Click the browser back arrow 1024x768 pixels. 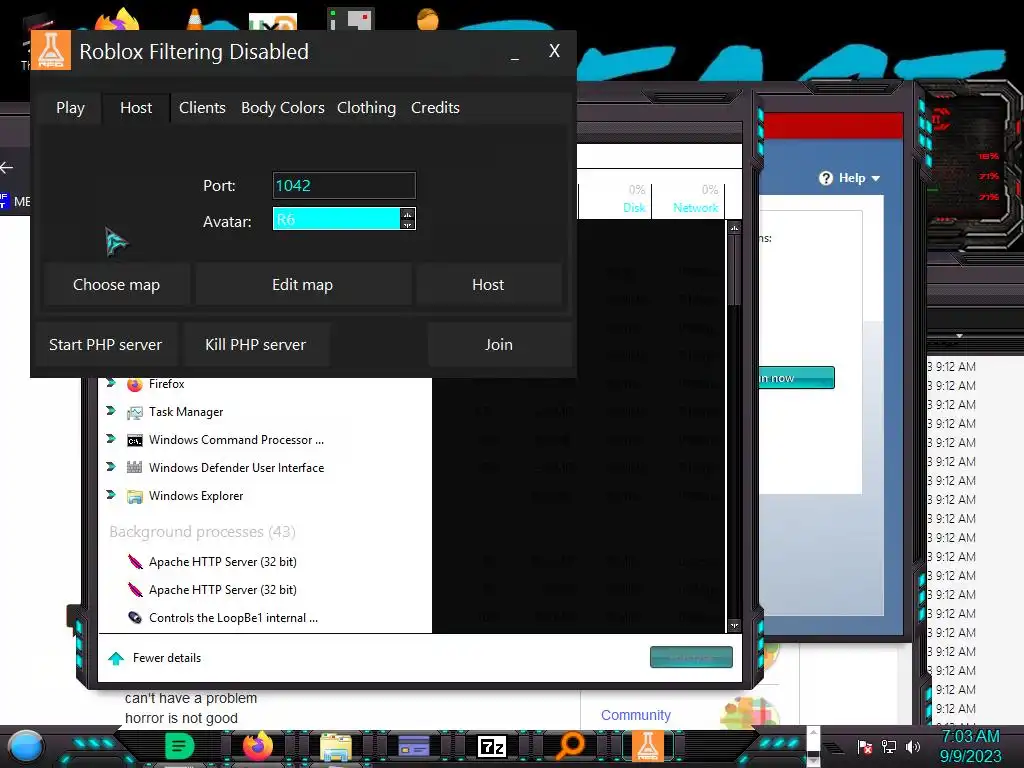(x=7, y=168)
